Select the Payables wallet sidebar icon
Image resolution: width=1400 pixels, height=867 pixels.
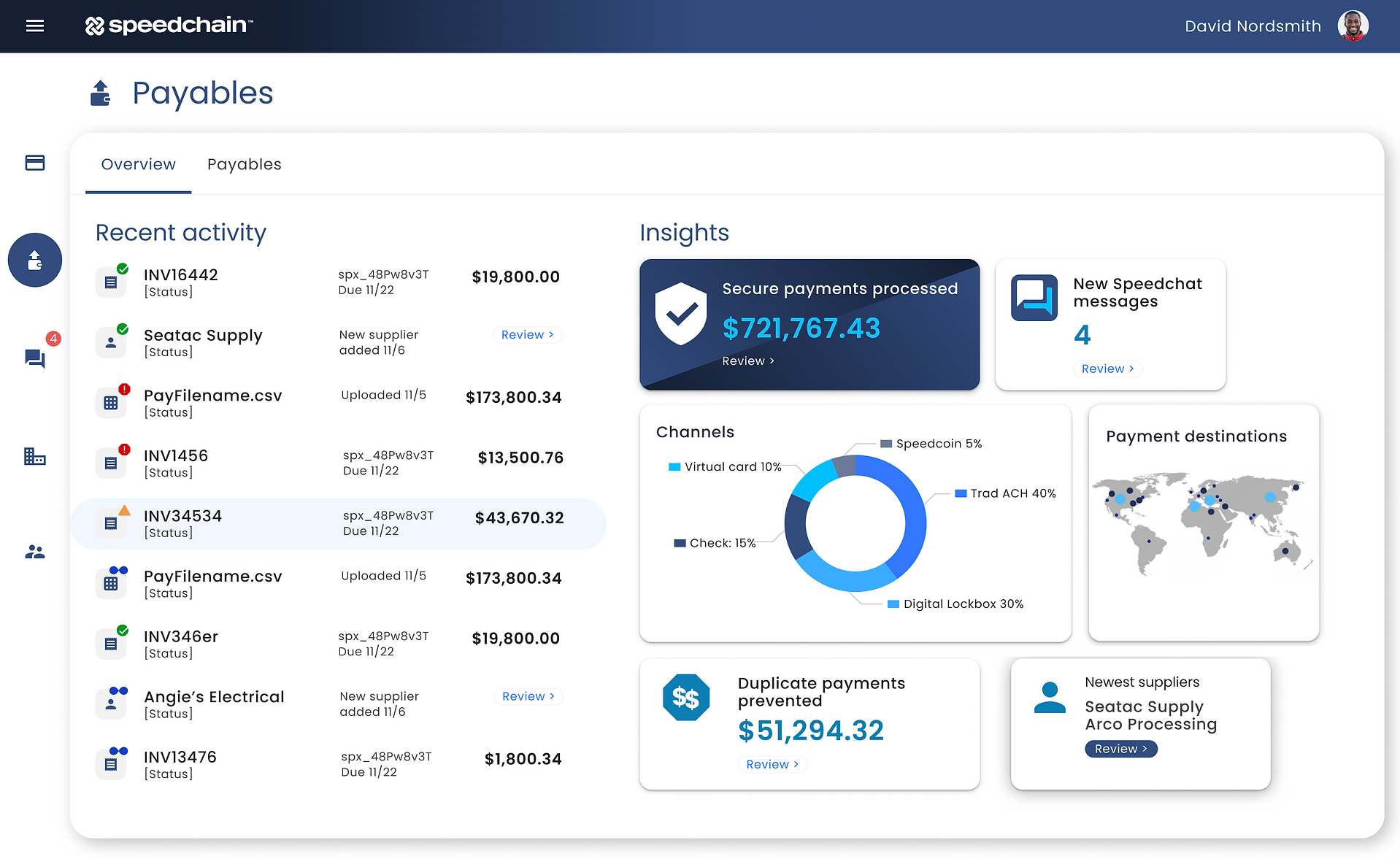click(x=35, y=260)
